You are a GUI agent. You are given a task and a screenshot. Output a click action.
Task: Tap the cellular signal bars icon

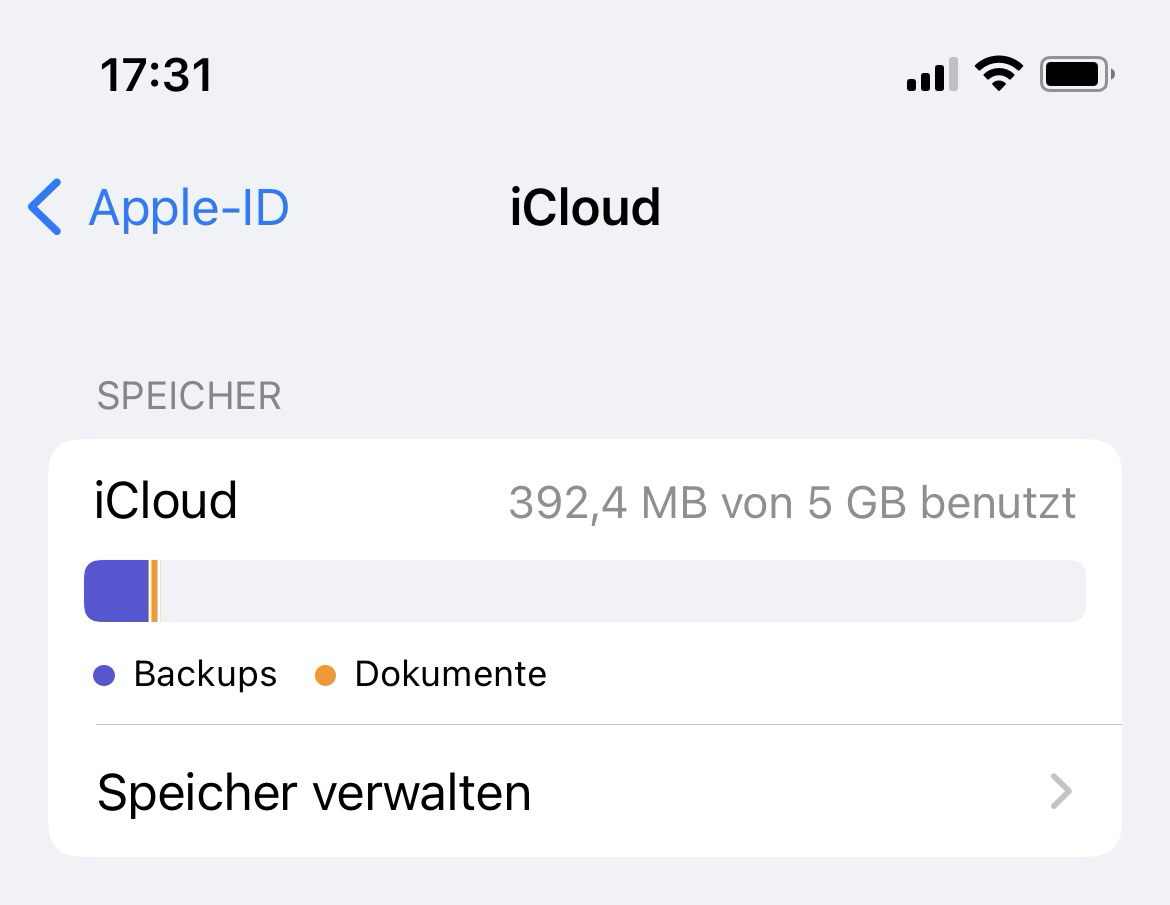[932, 74]
